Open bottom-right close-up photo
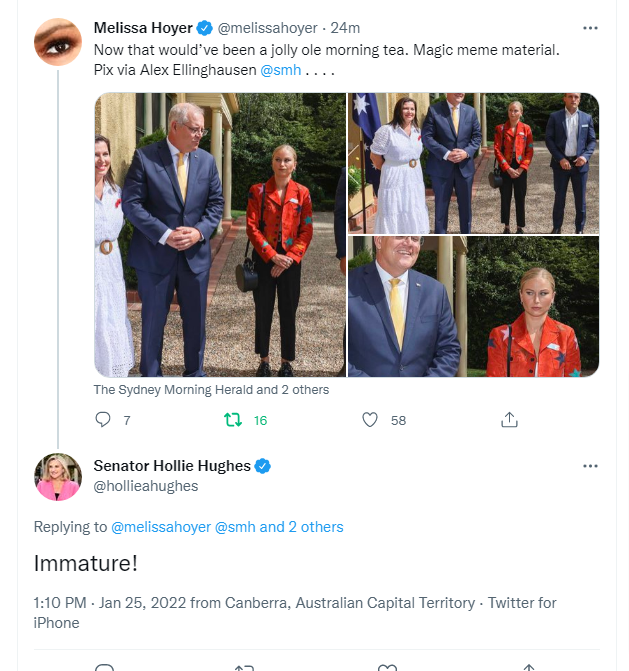Image resolution: width=629 pixels, height=671 pixels. pos(473,306)
